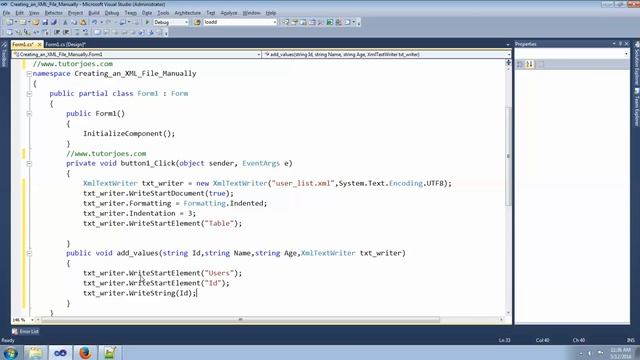Open the Solution Explorer side tab
Viewport: 640px width, 360px height.
(x=636, y=63)
